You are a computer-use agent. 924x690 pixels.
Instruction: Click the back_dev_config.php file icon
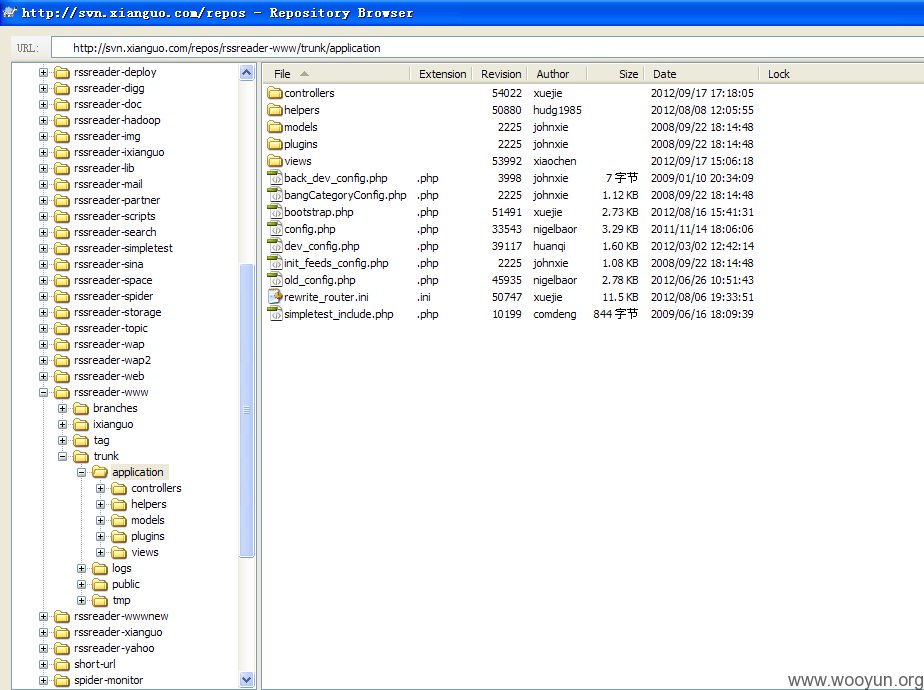(275, 178)
